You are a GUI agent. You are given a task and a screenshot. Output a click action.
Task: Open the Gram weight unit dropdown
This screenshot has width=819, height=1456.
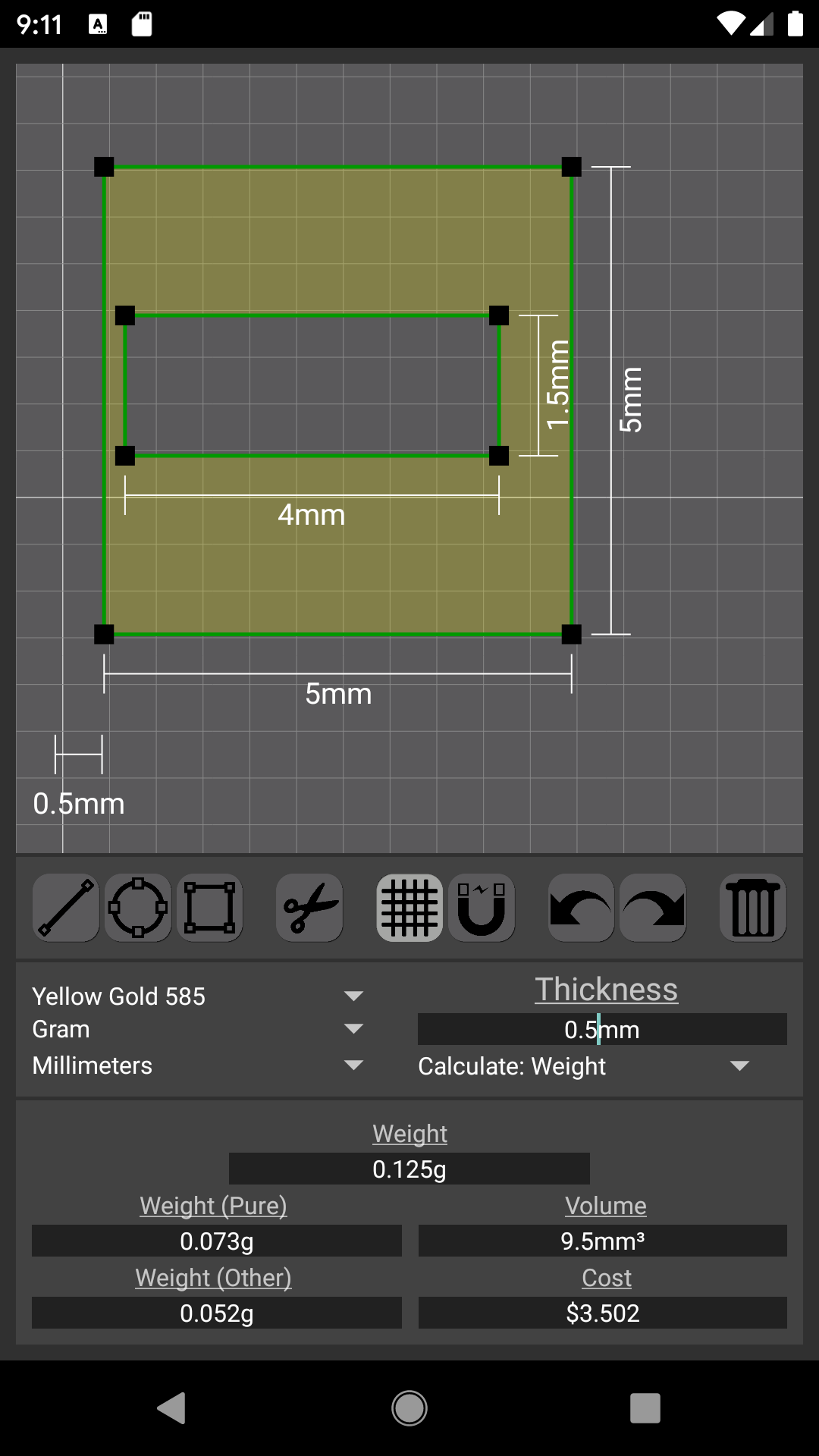point(199,1029)
